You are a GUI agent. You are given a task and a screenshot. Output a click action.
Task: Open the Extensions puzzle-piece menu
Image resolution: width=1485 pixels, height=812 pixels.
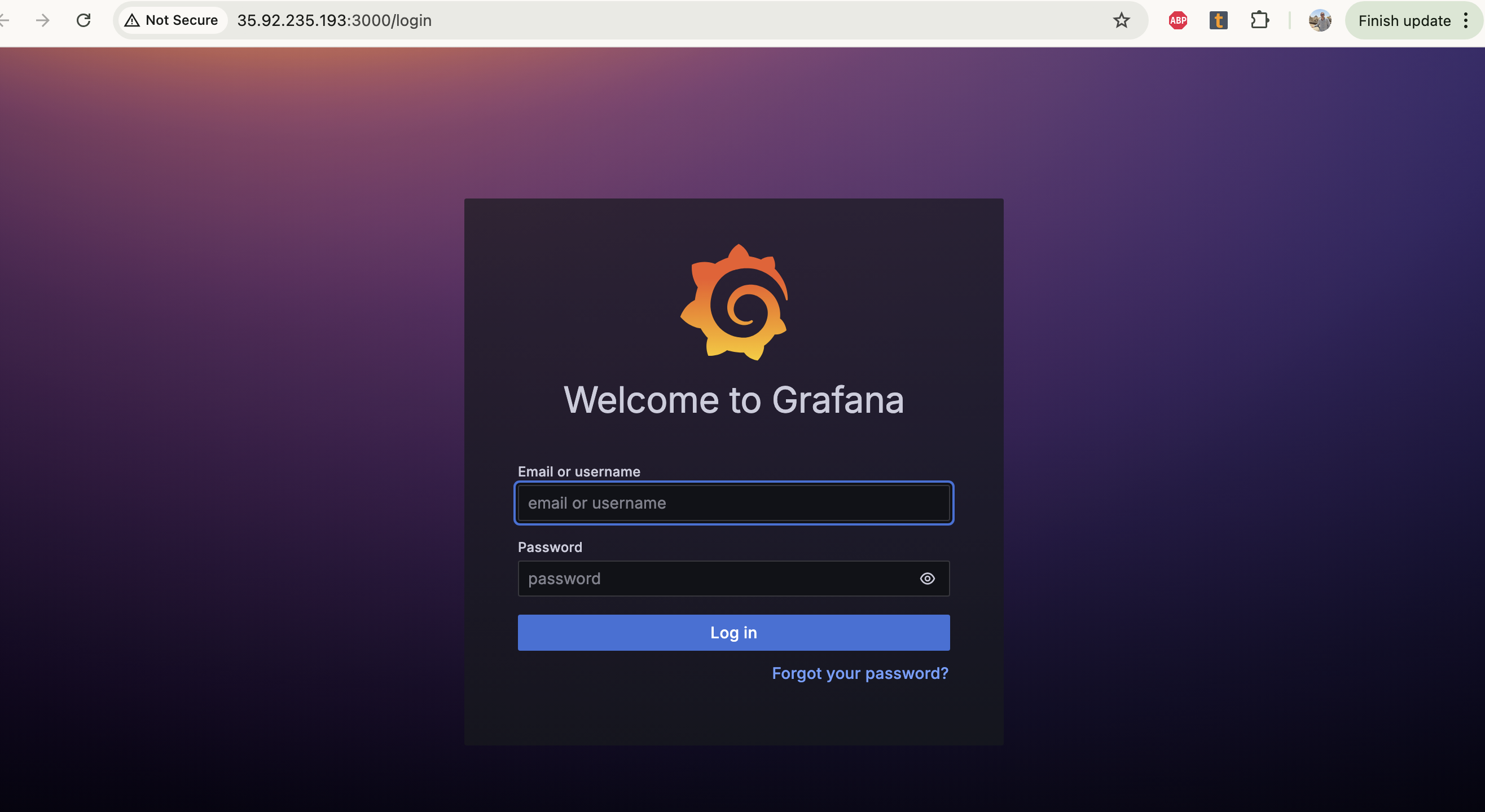(1259, 21)
